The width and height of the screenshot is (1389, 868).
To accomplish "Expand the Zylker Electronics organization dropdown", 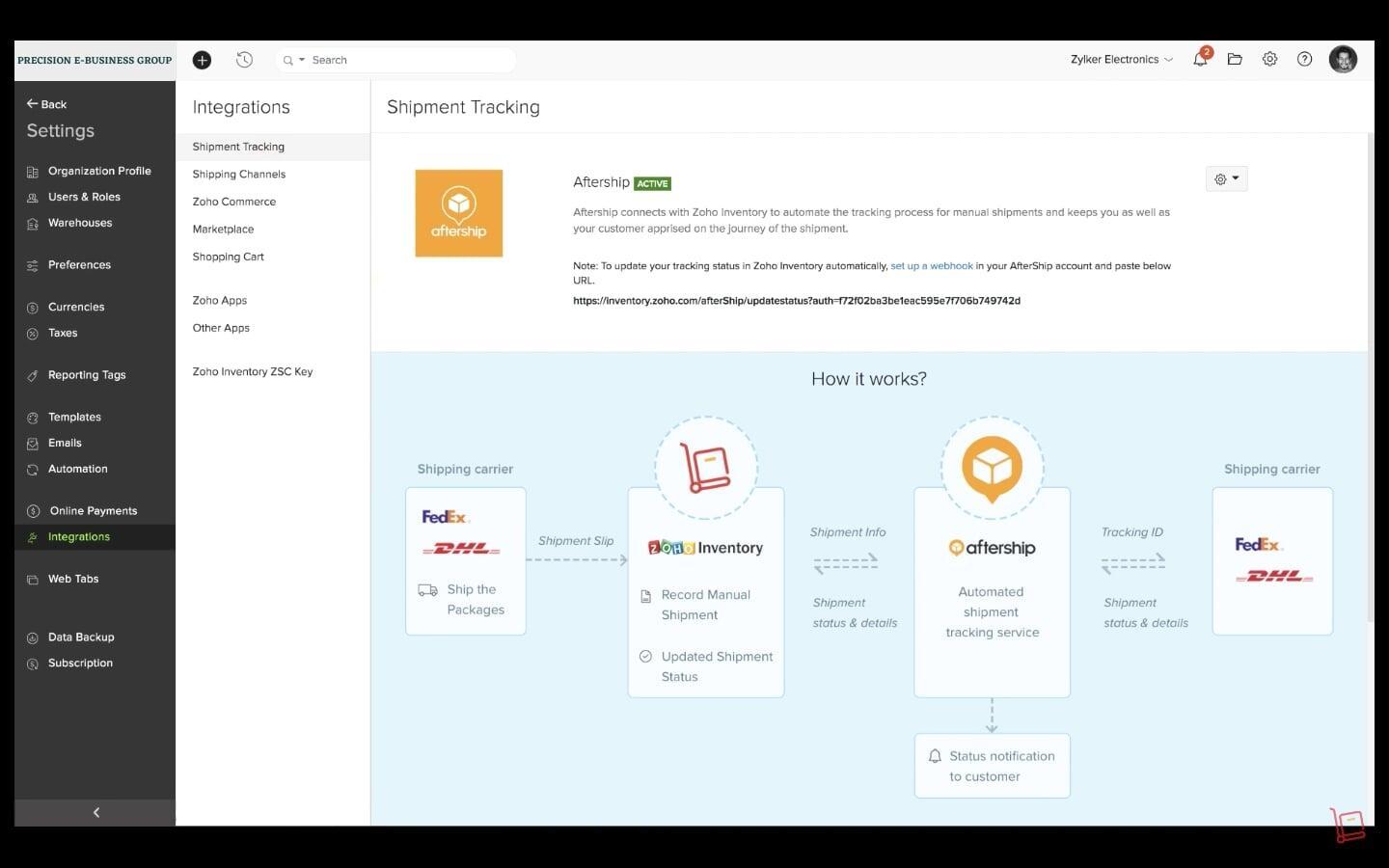I will point(1121,59).
